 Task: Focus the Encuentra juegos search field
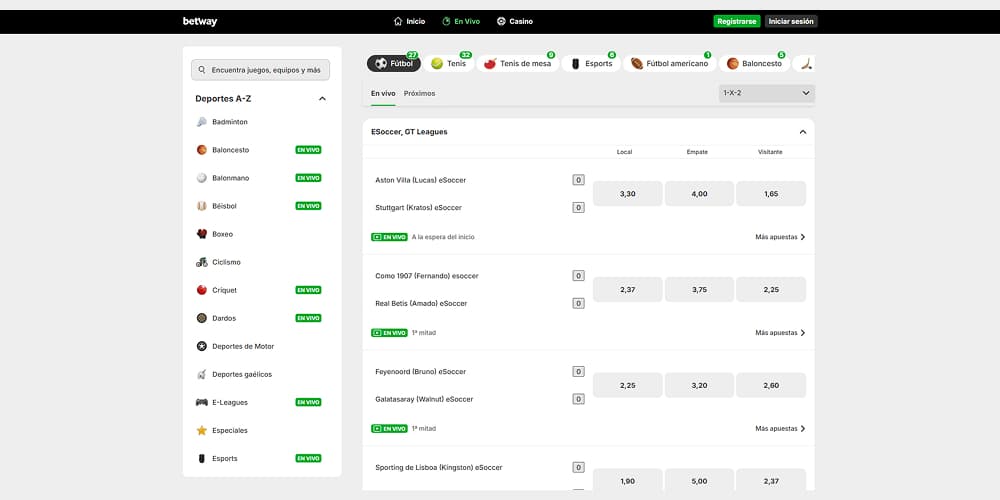click(x=260, y=70)
